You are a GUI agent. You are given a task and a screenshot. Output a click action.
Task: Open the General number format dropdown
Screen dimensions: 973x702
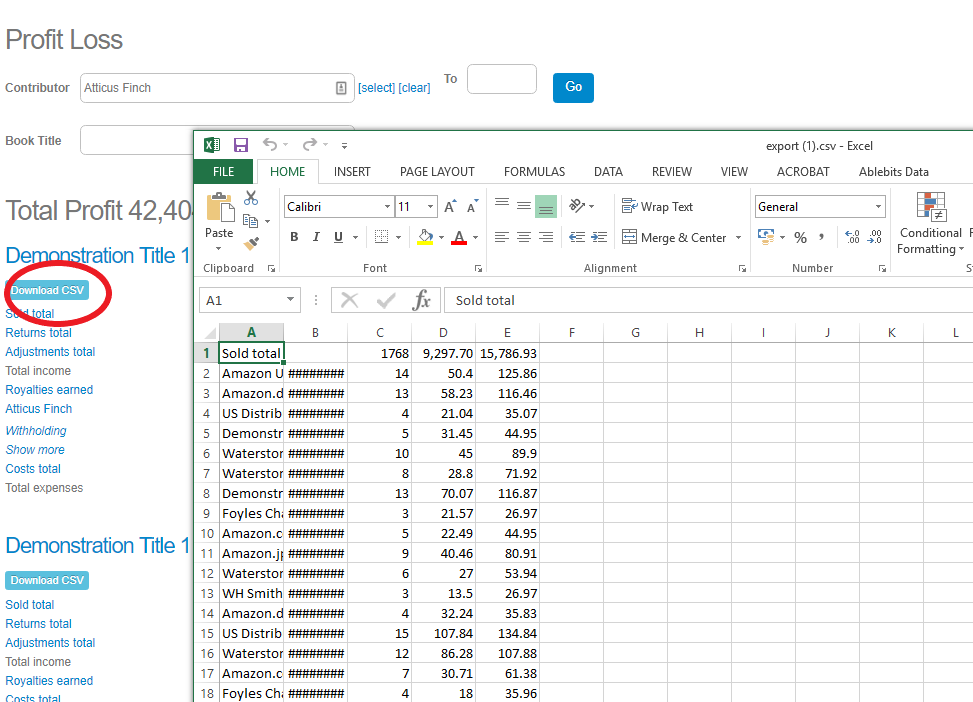coord(878,207)
